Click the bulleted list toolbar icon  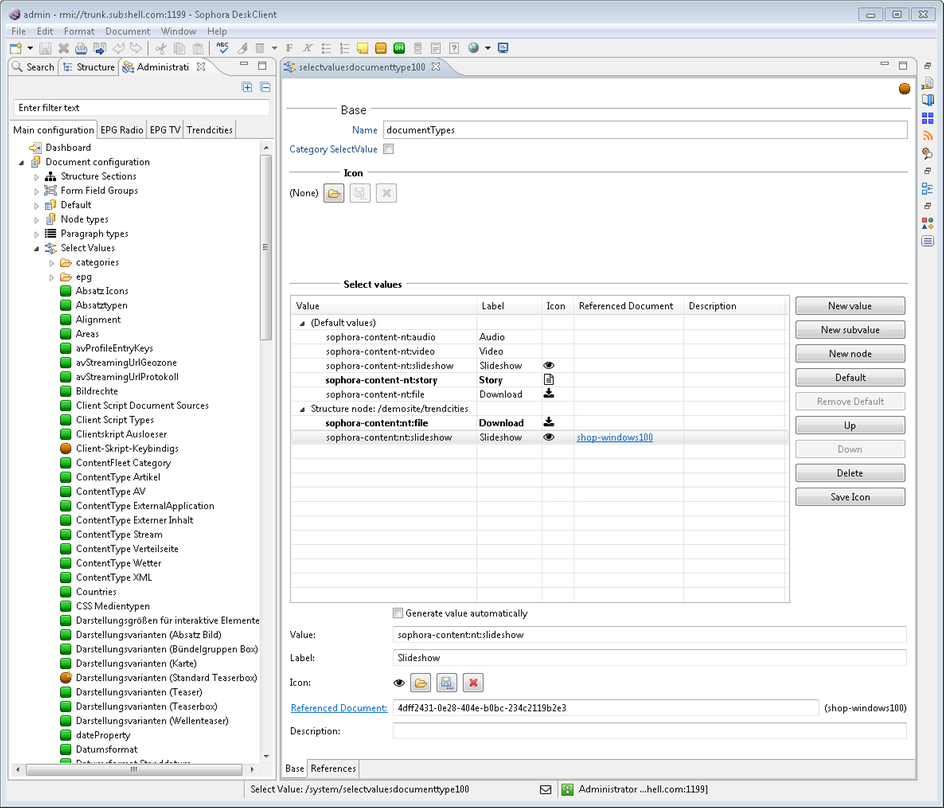(x=326, y=48)
